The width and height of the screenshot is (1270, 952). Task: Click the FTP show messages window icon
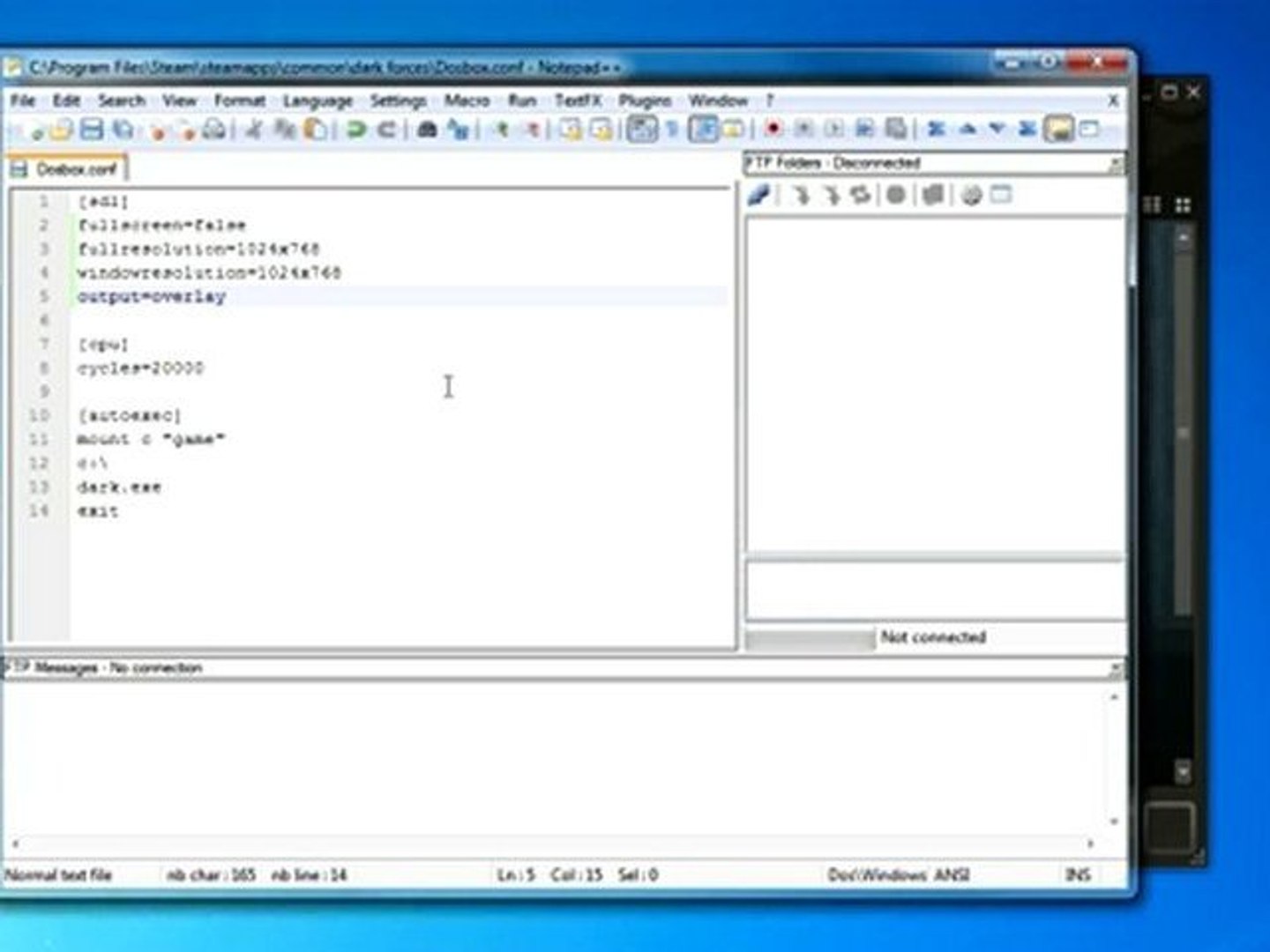[x=1001, y=195]
